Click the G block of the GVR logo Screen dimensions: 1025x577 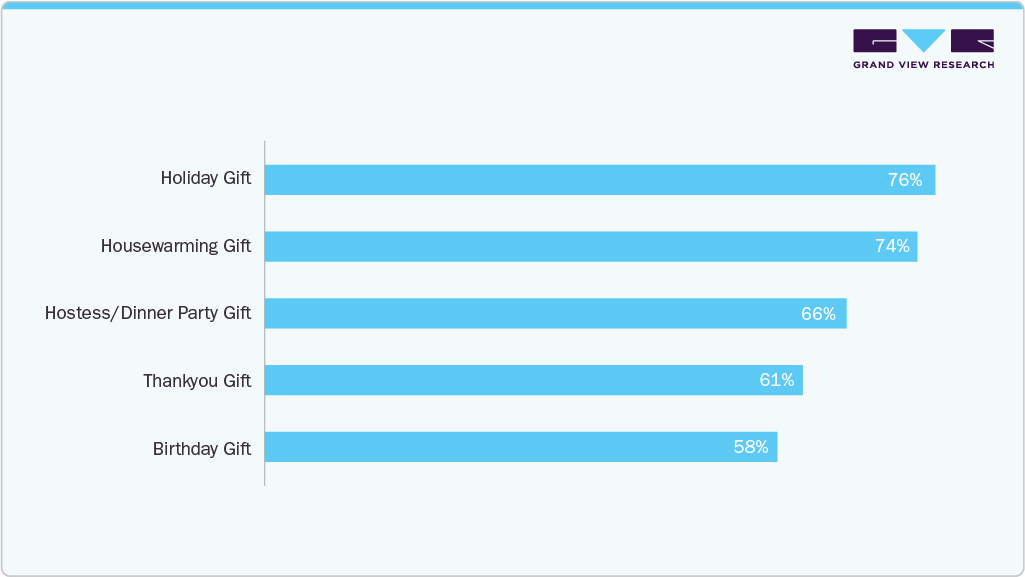pos(875,41)
